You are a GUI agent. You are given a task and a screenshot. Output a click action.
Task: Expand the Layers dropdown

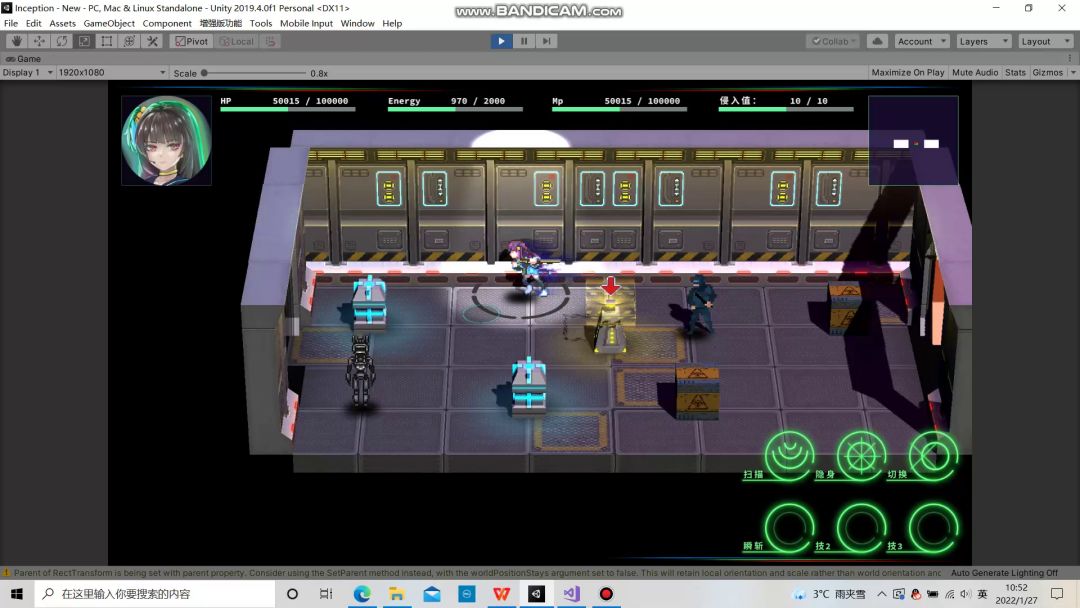pos(983,41)
